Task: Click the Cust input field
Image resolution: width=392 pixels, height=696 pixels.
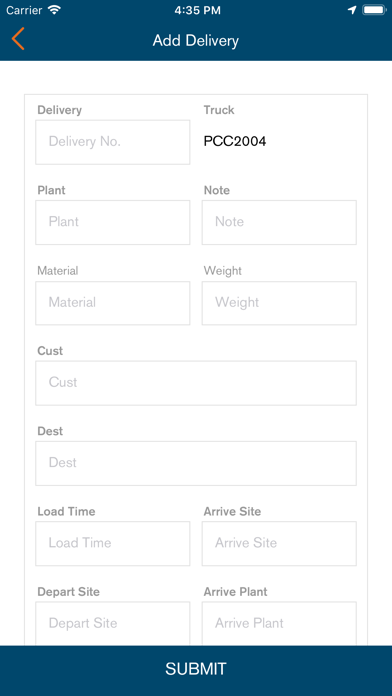Action: pyautogui.click(x=196, y=383)
